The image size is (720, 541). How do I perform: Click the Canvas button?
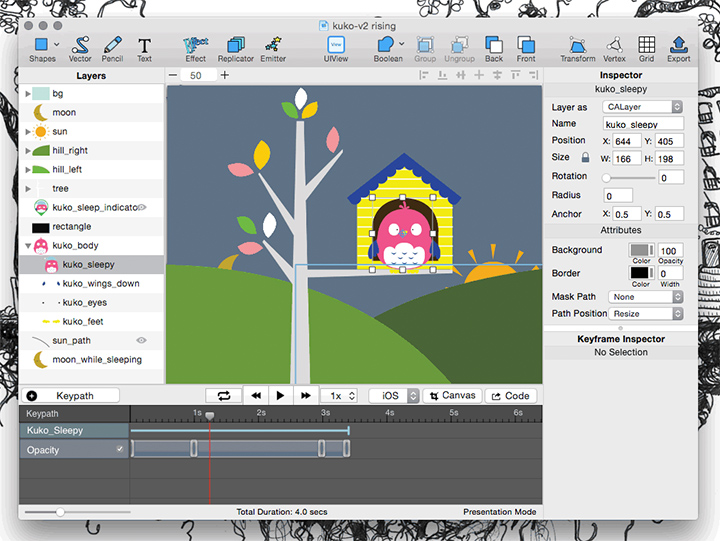[451, 396]
